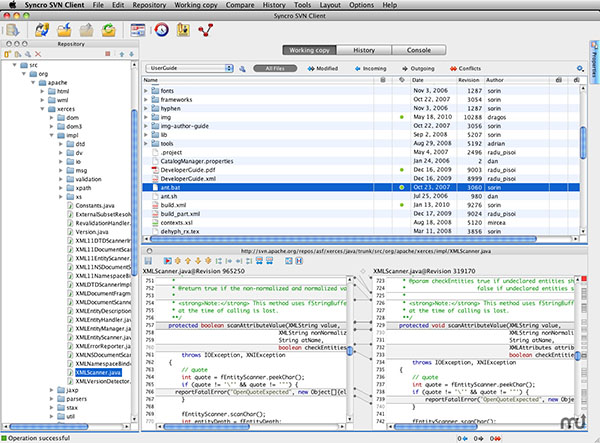Expand the frameworks folder
The image size is (600, 443).
[x=147, y=99]
